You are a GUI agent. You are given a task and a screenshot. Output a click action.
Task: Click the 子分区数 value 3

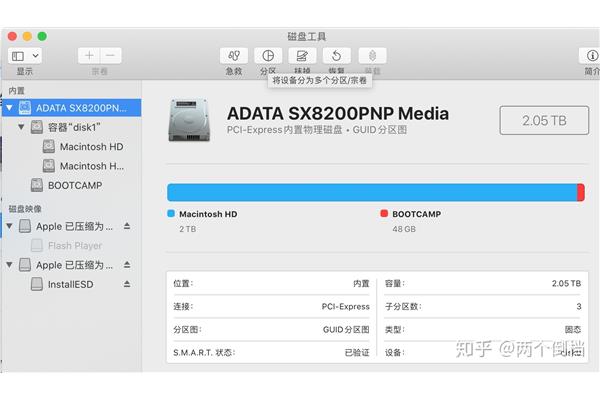coord(579,307)
